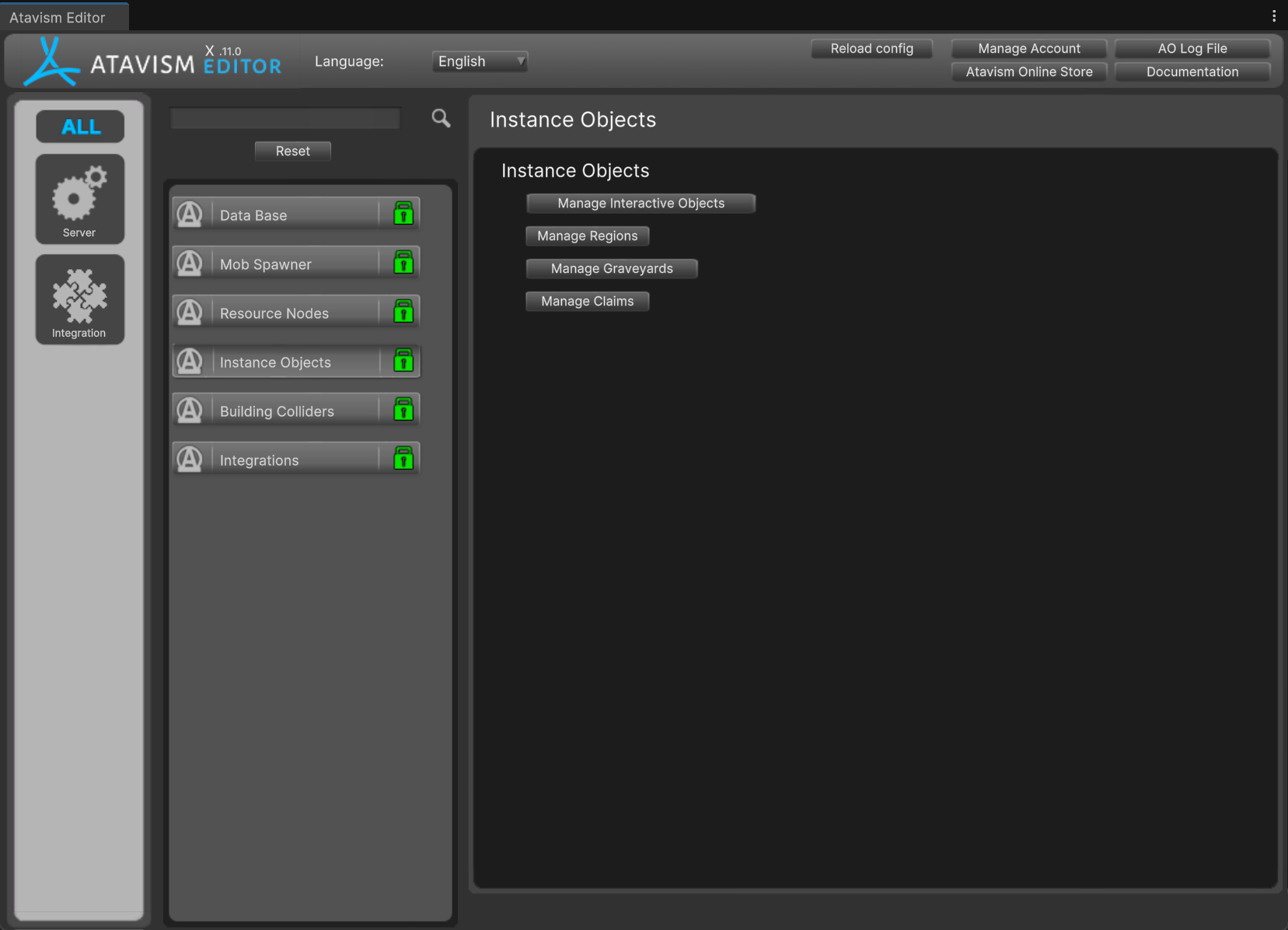Click Manage Interactive Objects button
This screenshot has width=1288, height=930.
(641, 203)
